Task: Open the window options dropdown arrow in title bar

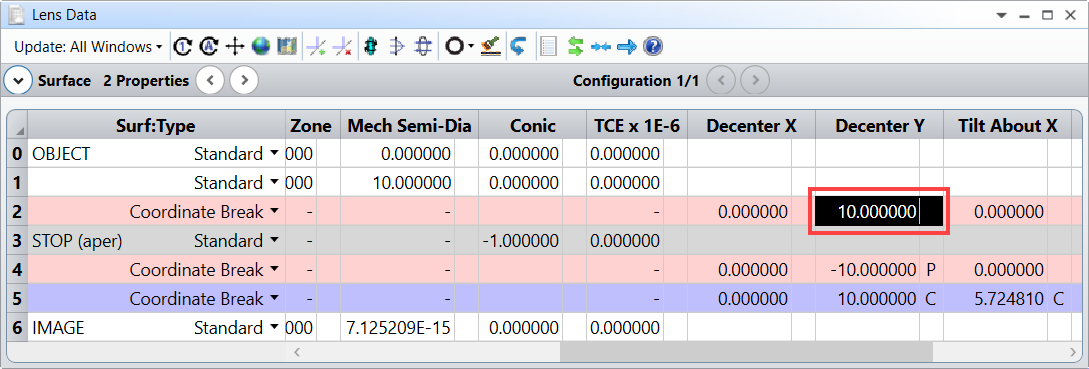Action: [1001, 15]
